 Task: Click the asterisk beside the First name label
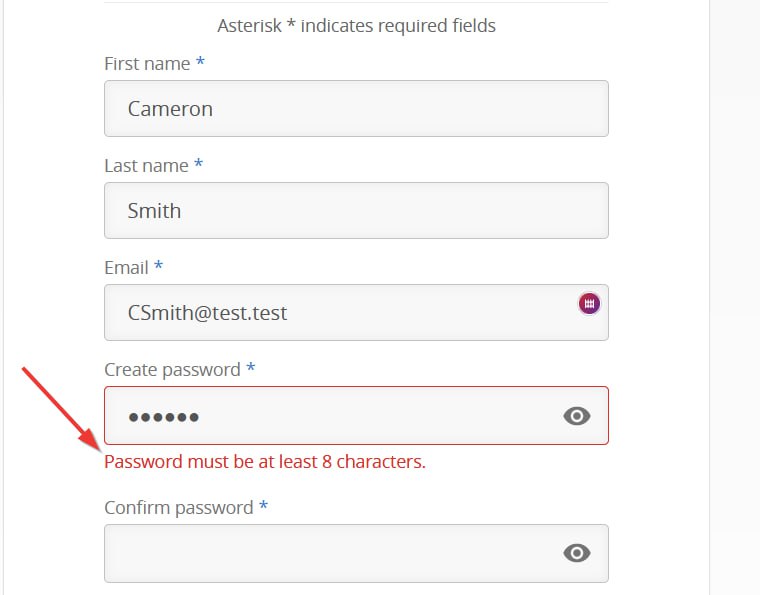200,63
